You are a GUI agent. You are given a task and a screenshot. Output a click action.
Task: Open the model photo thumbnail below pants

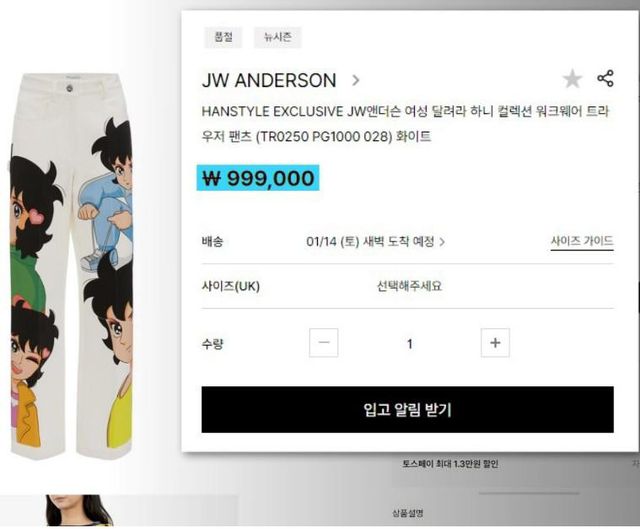click(x=80, y=510)
